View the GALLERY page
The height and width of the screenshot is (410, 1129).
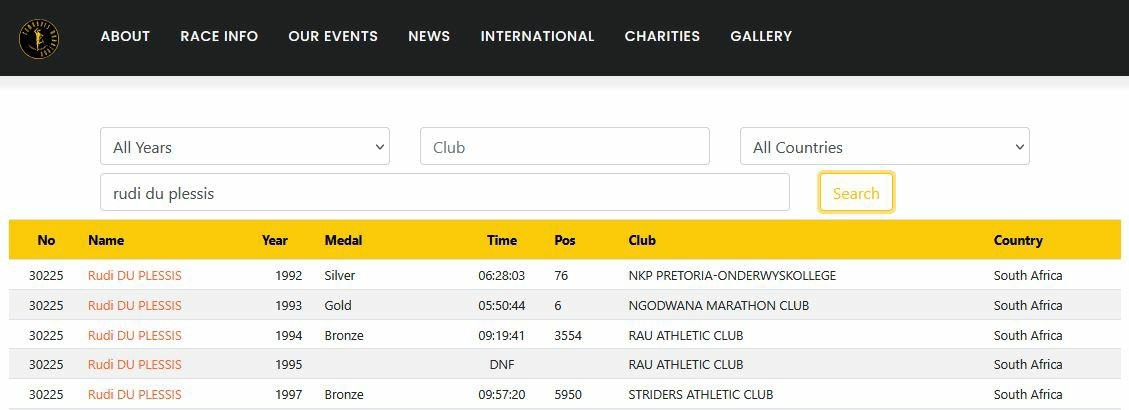tap(761, 36)
